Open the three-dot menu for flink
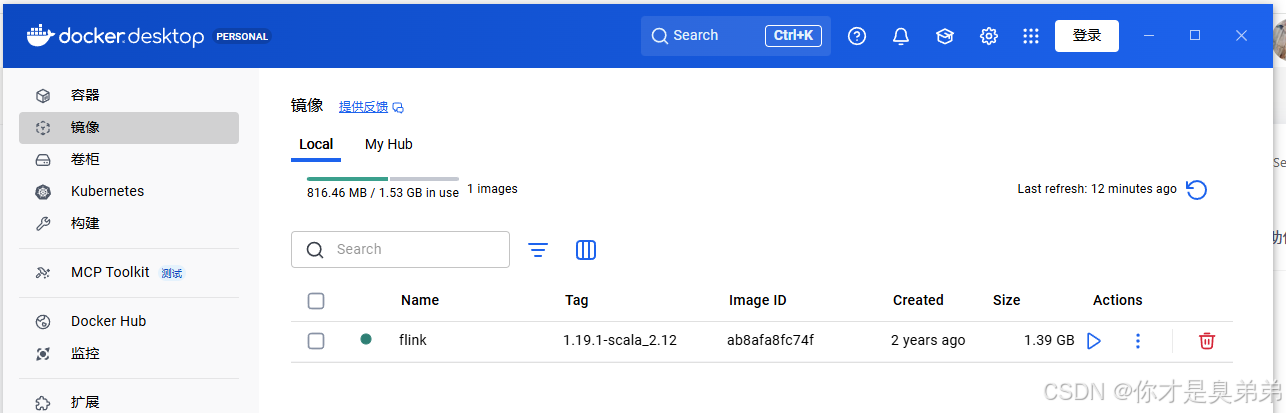Screen dimensions: 1286x413 tap(1137, 341)
